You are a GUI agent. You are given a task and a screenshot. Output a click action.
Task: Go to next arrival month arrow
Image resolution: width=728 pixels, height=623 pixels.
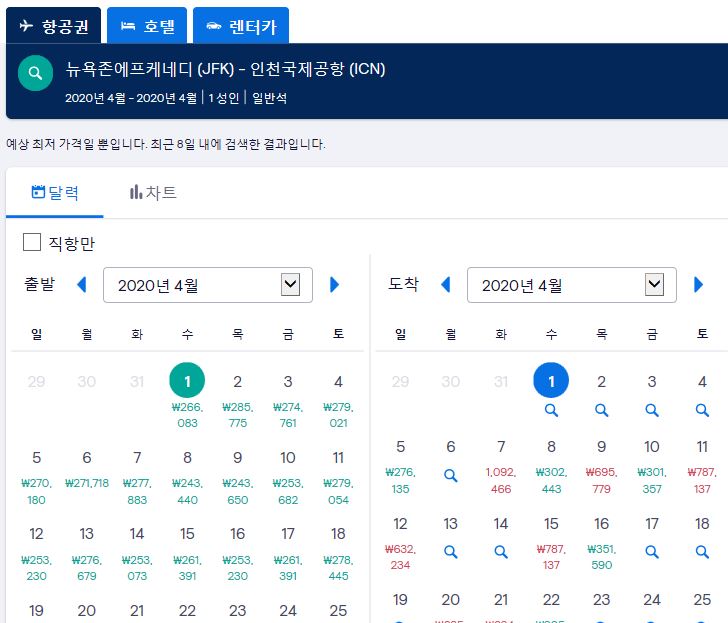pos(698,285)
